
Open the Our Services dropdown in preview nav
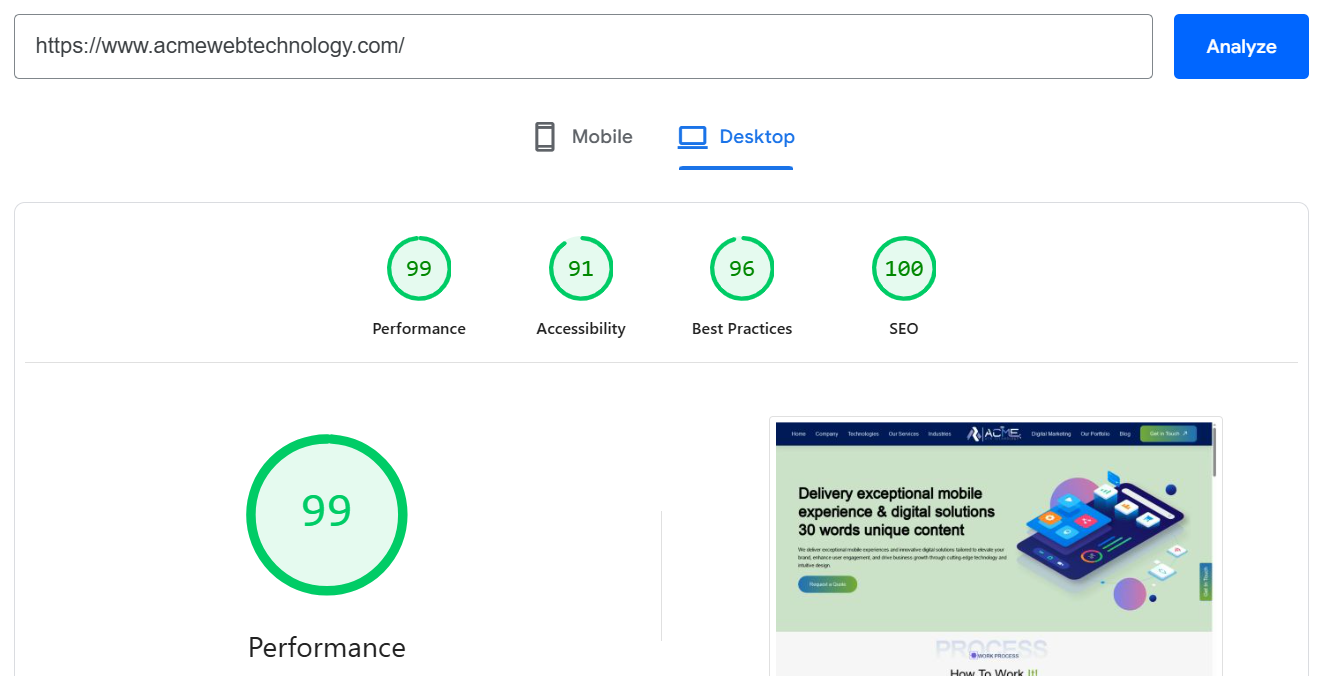pos(903,434)
